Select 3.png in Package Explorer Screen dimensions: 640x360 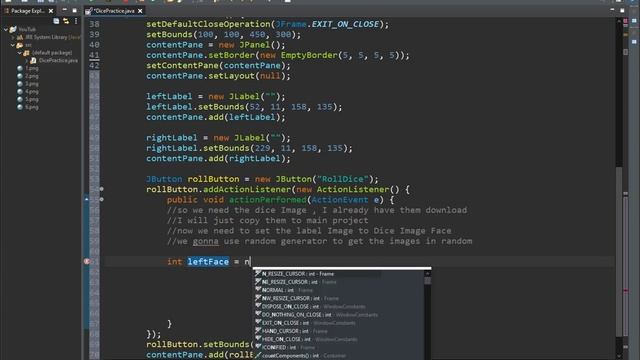click(32, 84)
